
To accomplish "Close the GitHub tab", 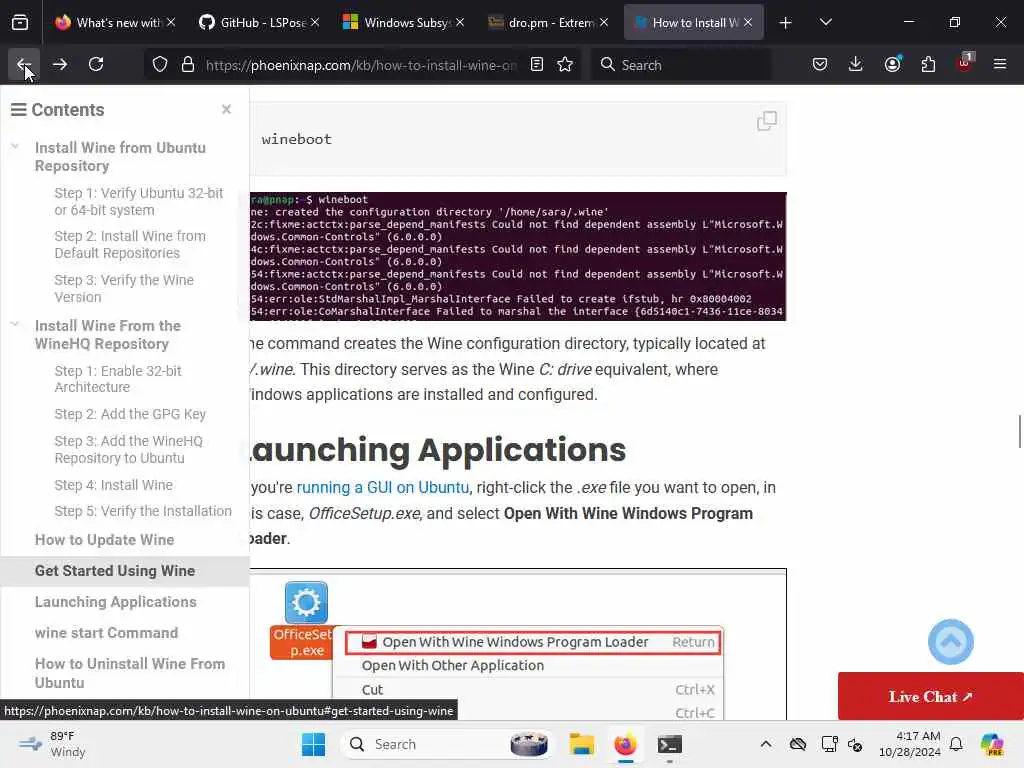I will coord(315,22).
